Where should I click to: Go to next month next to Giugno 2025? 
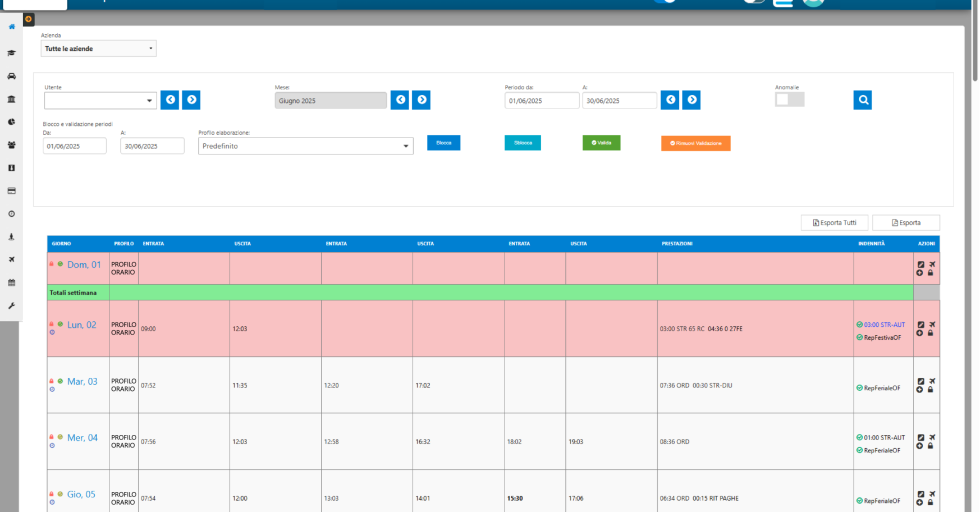tap(421, 100)
